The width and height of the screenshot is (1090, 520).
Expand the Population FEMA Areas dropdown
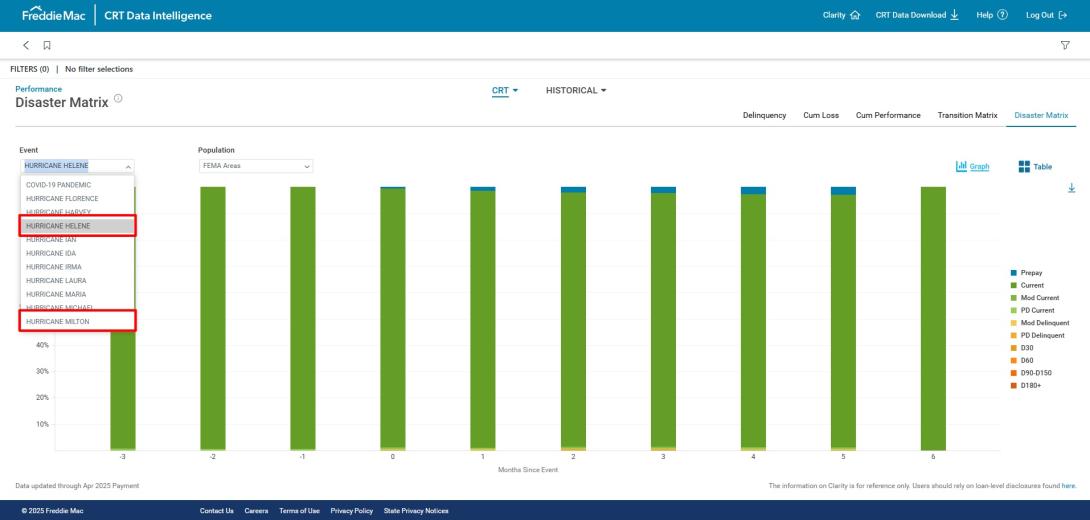pos(255,166)
